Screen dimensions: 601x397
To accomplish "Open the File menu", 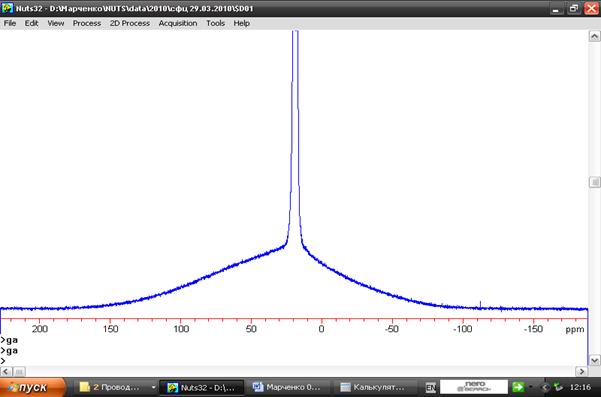I will pyautogui.click(x=10, y=23).
